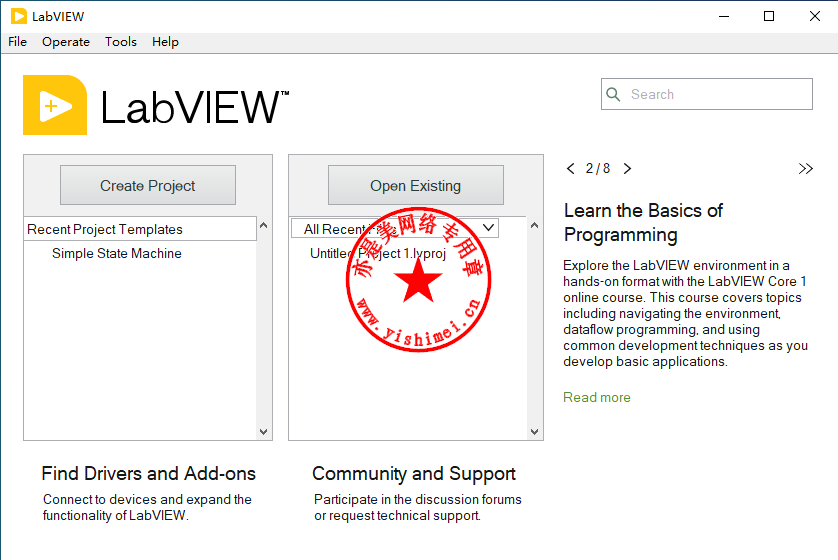
Task: Click down arrow of recent files scrollbar
Action: tap(534, 432)
